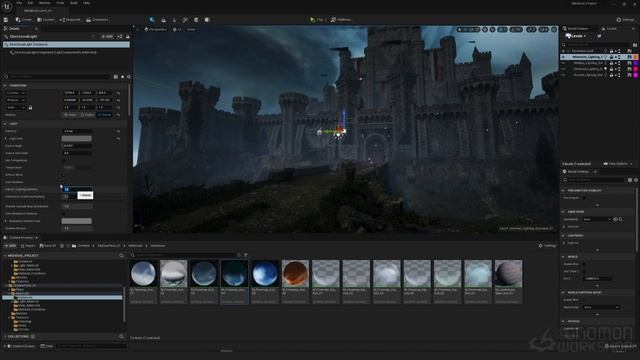Collapse the Transform section
Viewport: 640px width, 360px height.
(5, 86)
